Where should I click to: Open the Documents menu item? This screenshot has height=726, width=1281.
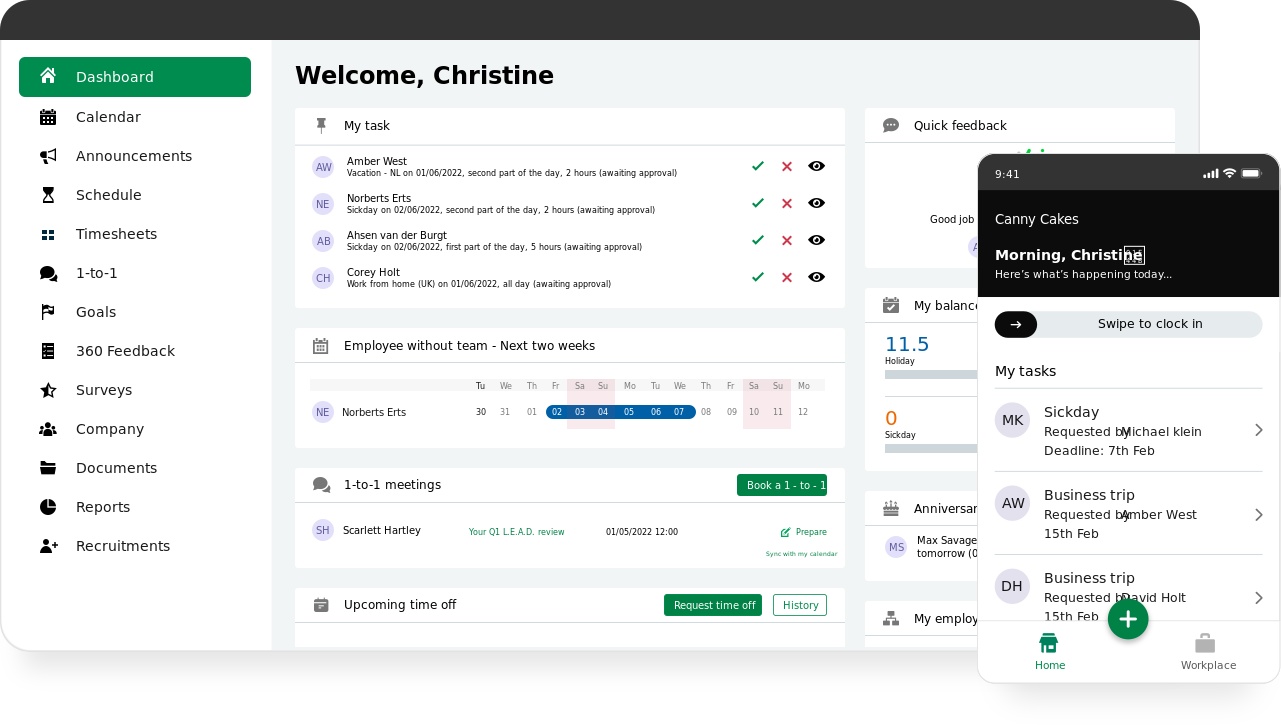pyautogui.click(x=135, y=468)
